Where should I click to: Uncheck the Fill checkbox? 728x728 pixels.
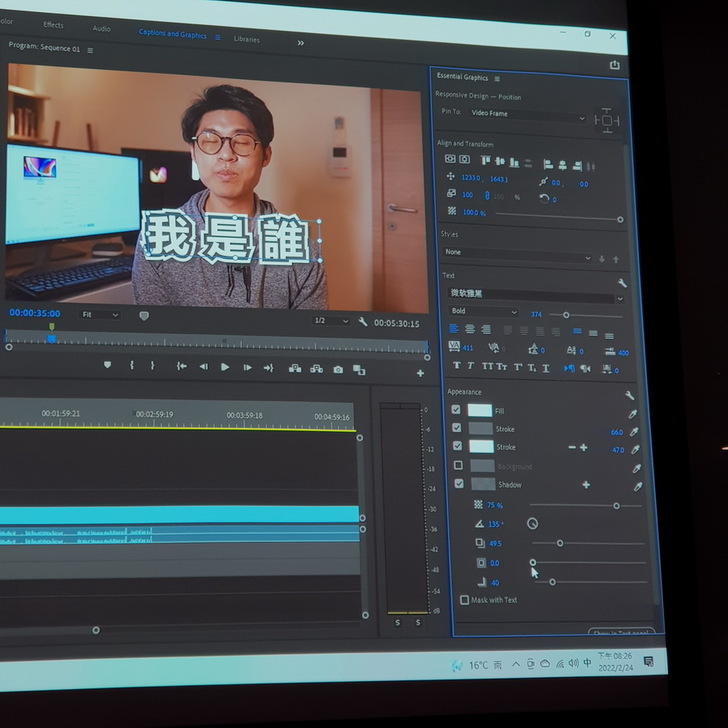(456, 410)
